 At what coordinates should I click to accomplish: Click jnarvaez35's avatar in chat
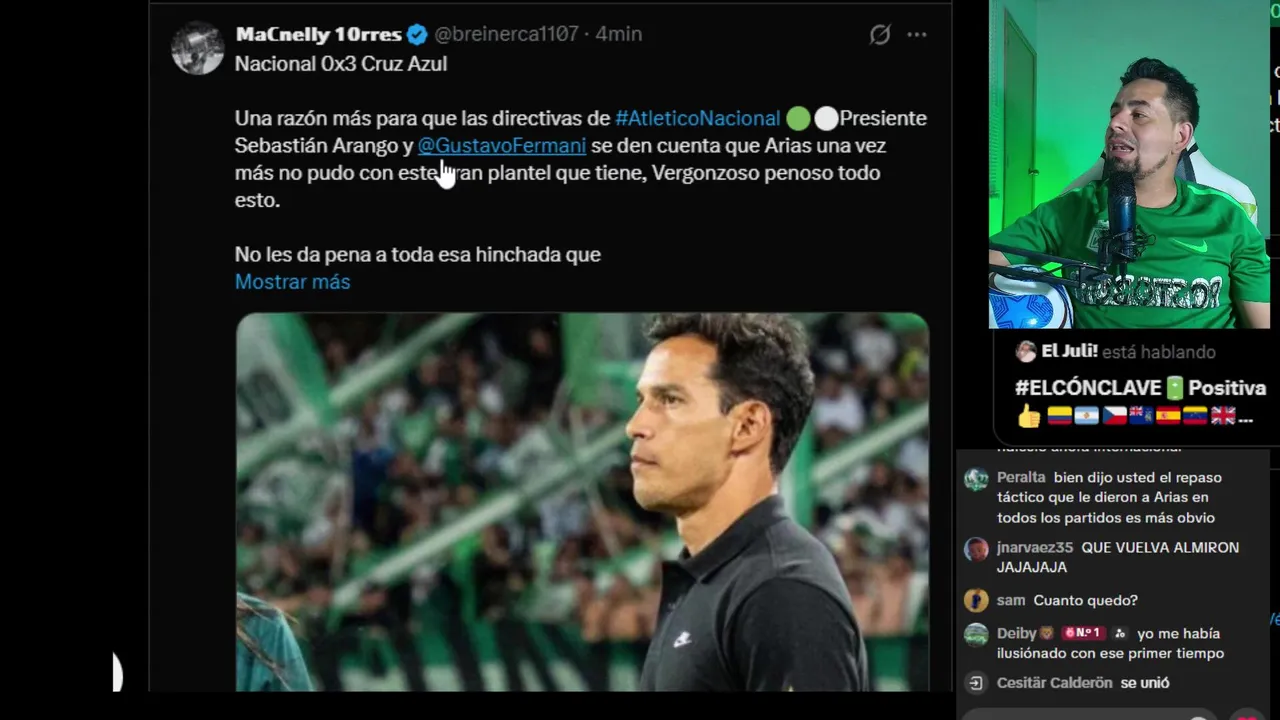click(x=976, y=549)
